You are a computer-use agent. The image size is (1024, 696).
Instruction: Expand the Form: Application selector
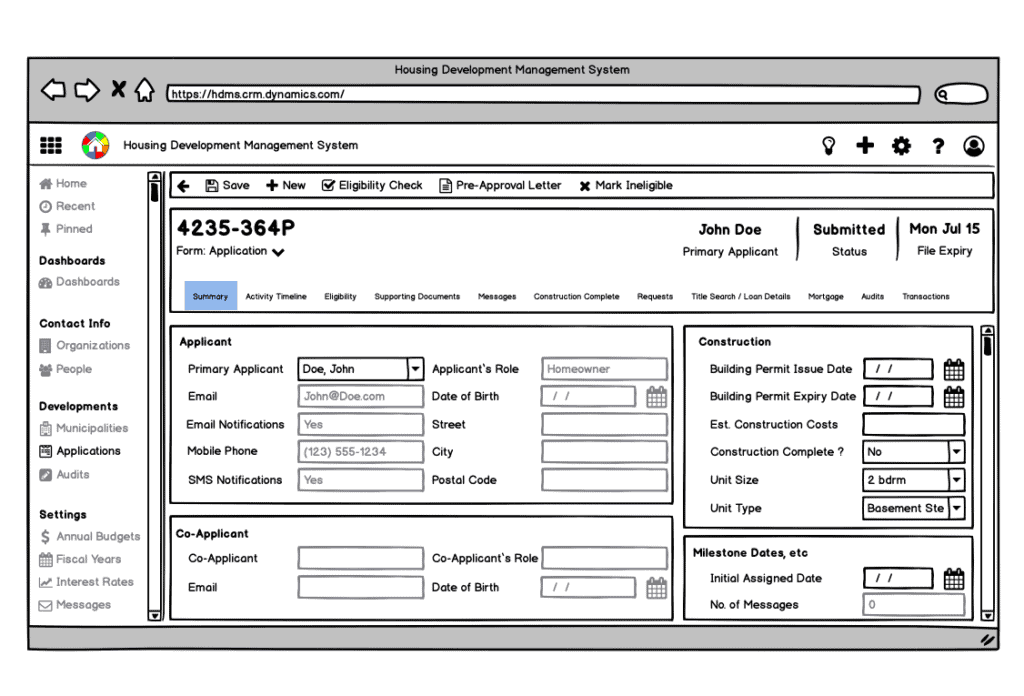point(278,252)
